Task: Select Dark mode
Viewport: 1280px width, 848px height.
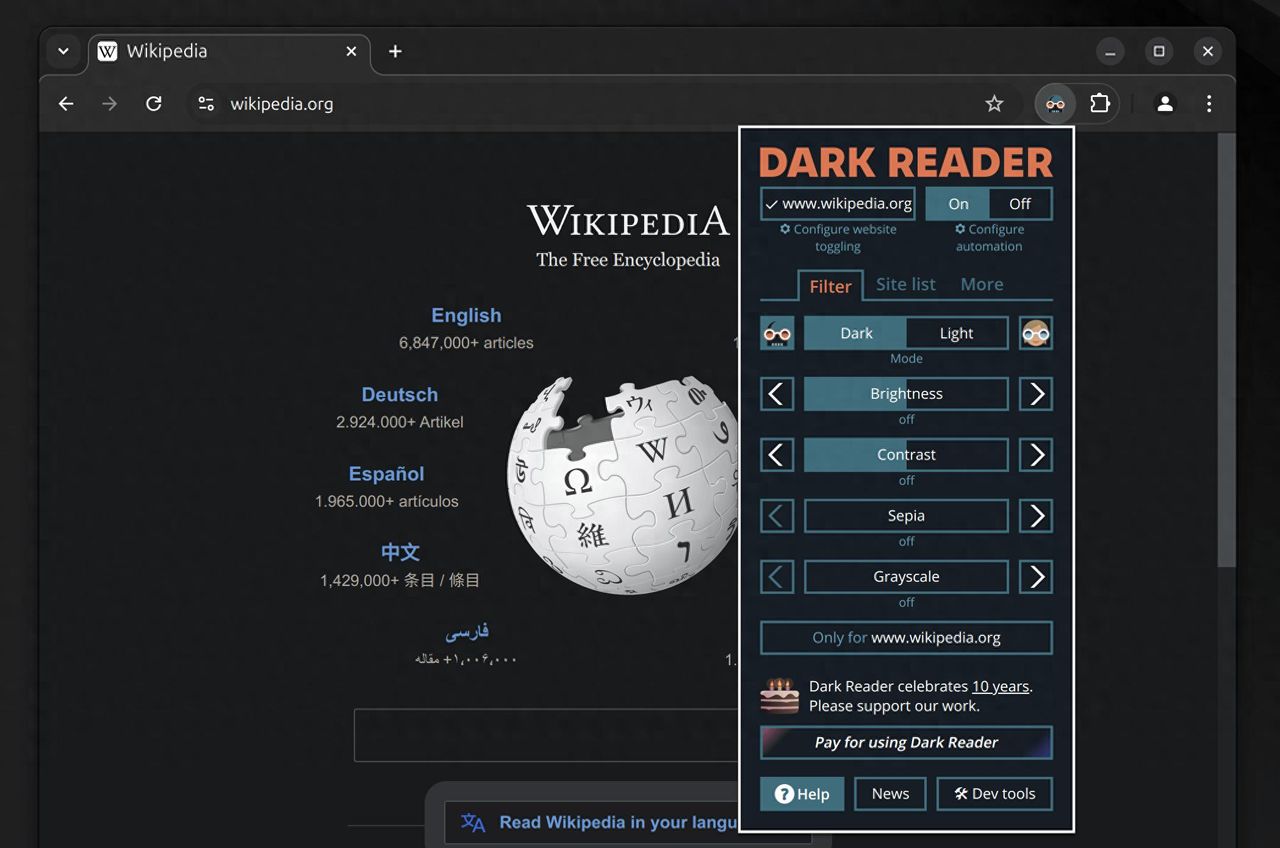Action: tap(856, 333)
